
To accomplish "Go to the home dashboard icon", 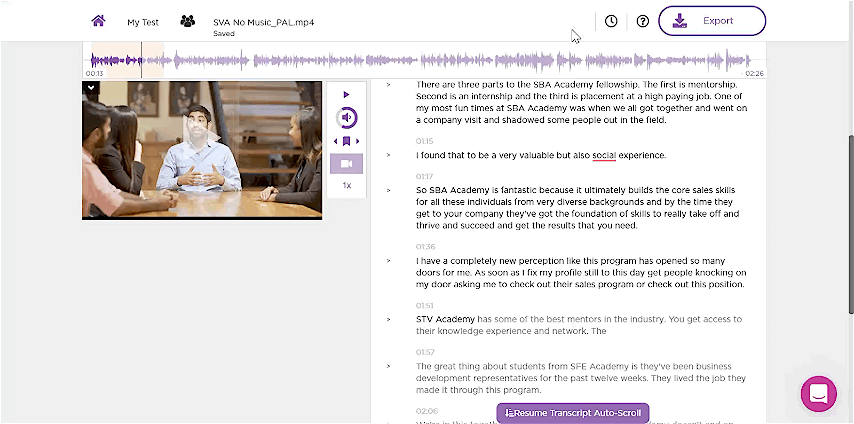I will tap(98, 21).
